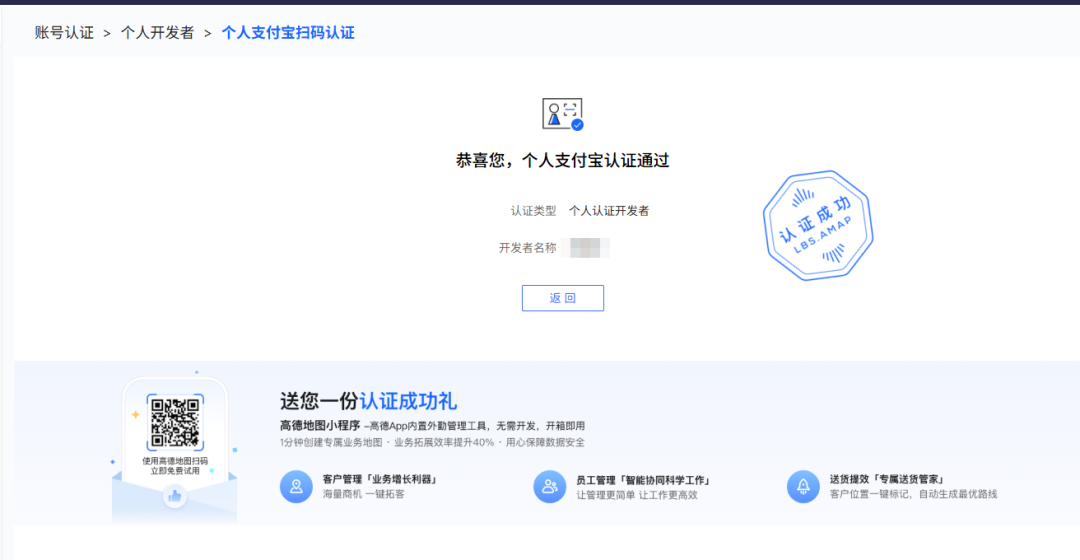1080x560 pixels.
Task: Click the identity verified icon above heading
Action: click(563, 114)
